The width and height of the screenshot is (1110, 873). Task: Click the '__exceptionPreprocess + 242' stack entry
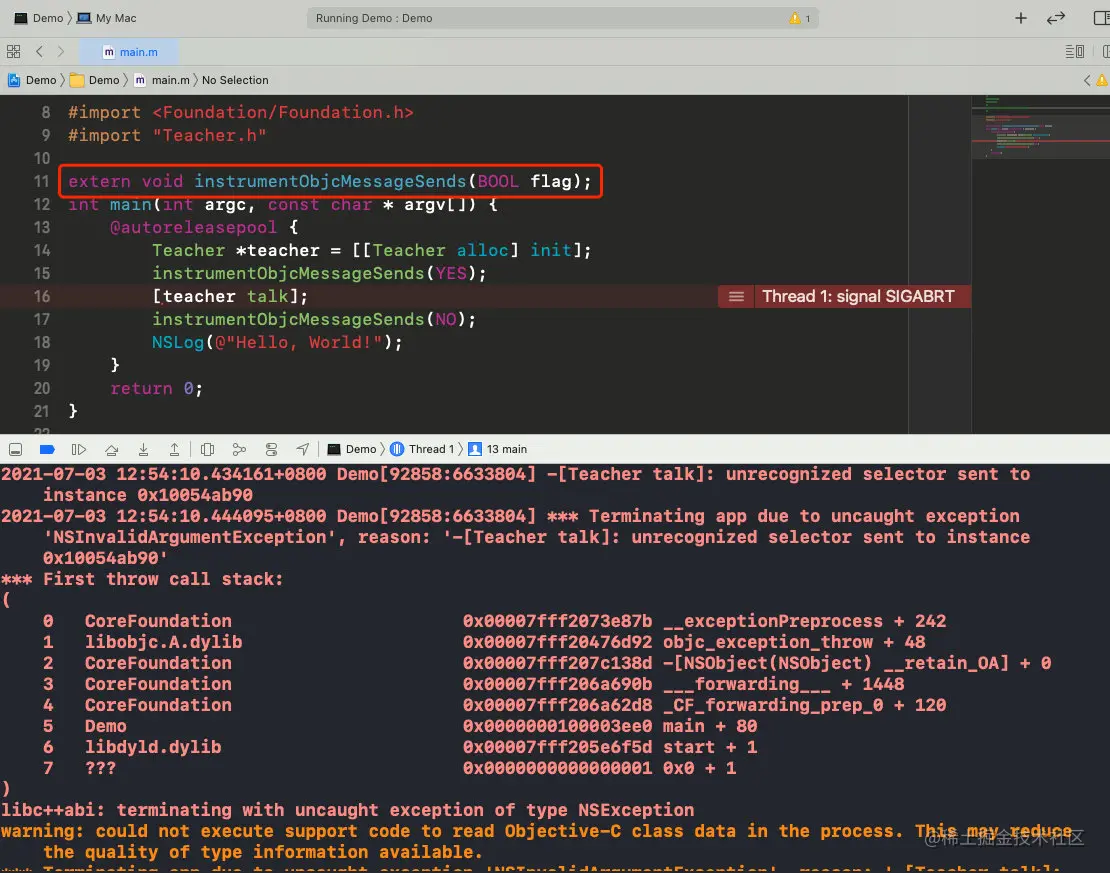(x=804, y=622)
